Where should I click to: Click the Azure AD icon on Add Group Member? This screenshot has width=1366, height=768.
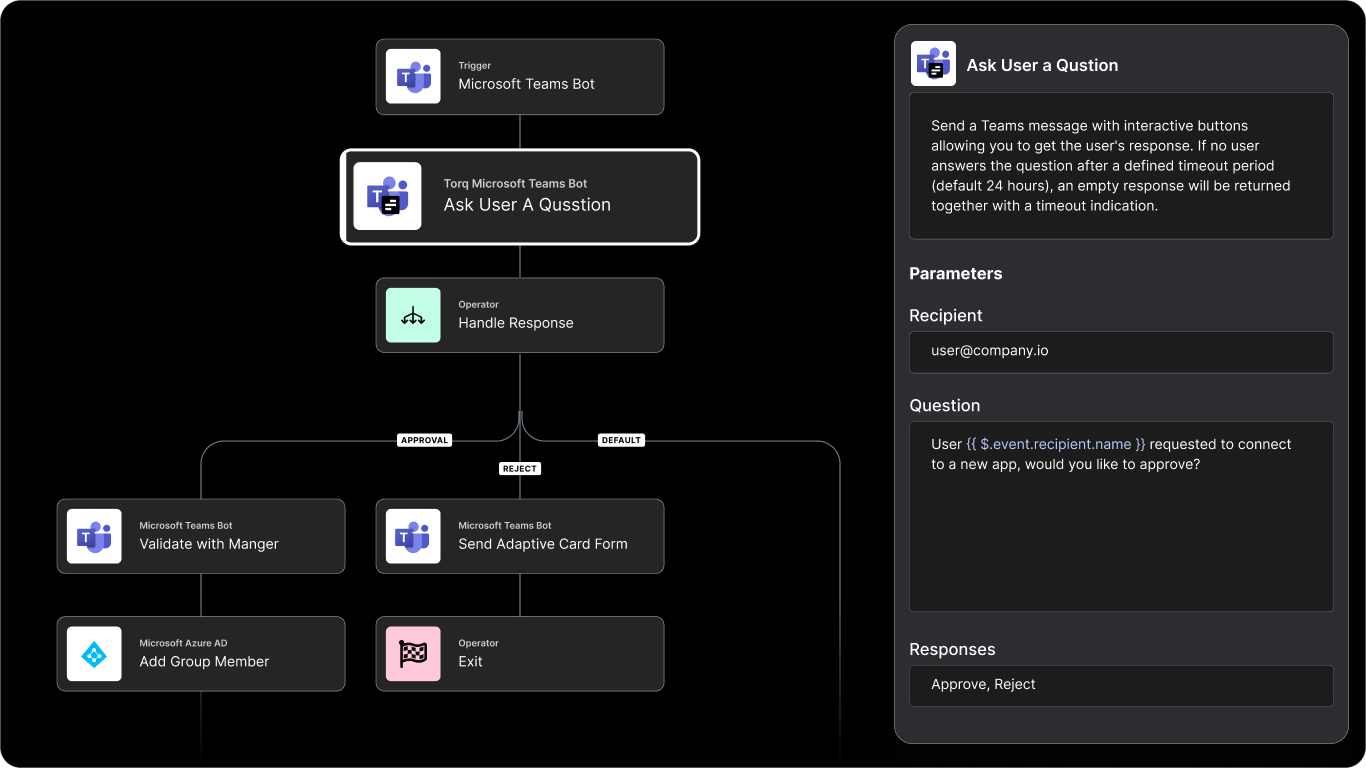[x=94, y=655]
